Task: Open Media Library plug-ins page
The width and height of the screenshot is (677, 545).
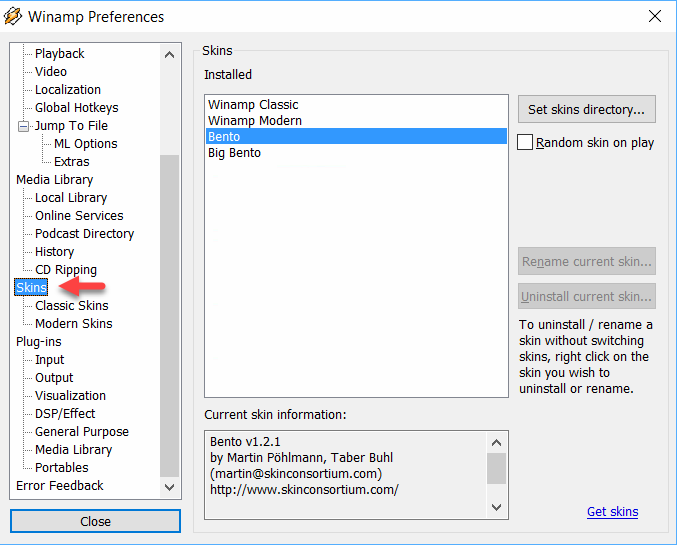Action: tap(73, 450)
